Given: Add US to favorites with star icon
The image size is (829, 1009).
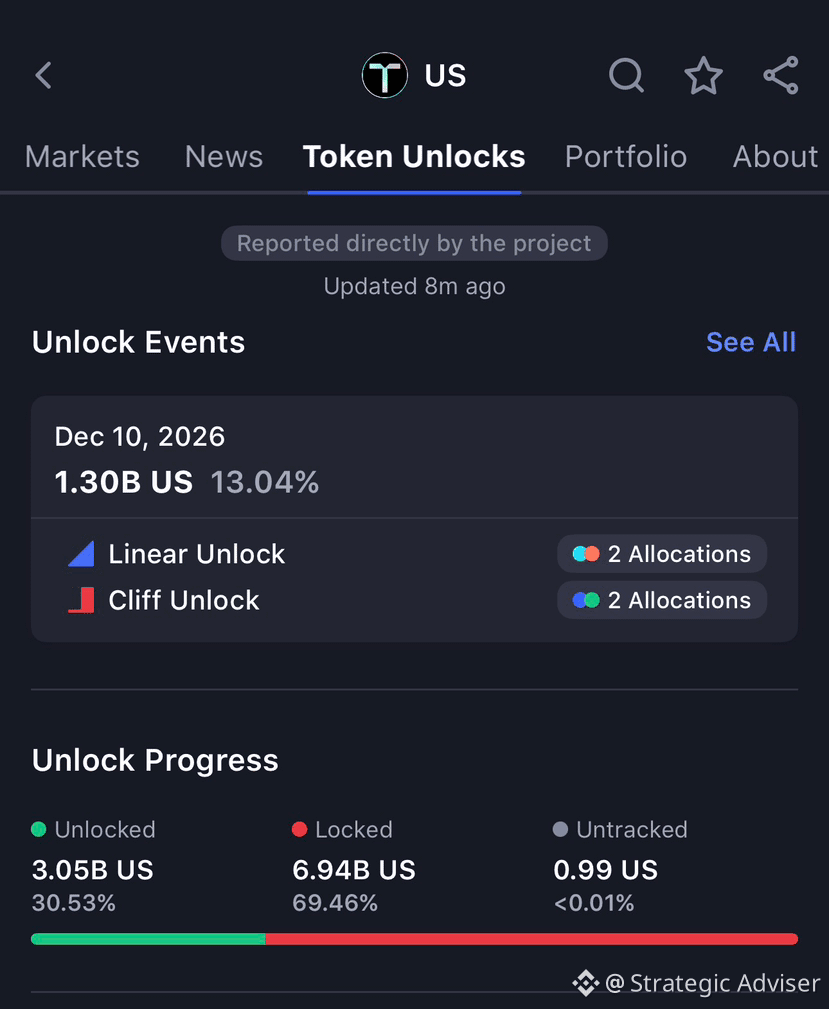Looking at the screenshot, I should click(x=703, y=75).
